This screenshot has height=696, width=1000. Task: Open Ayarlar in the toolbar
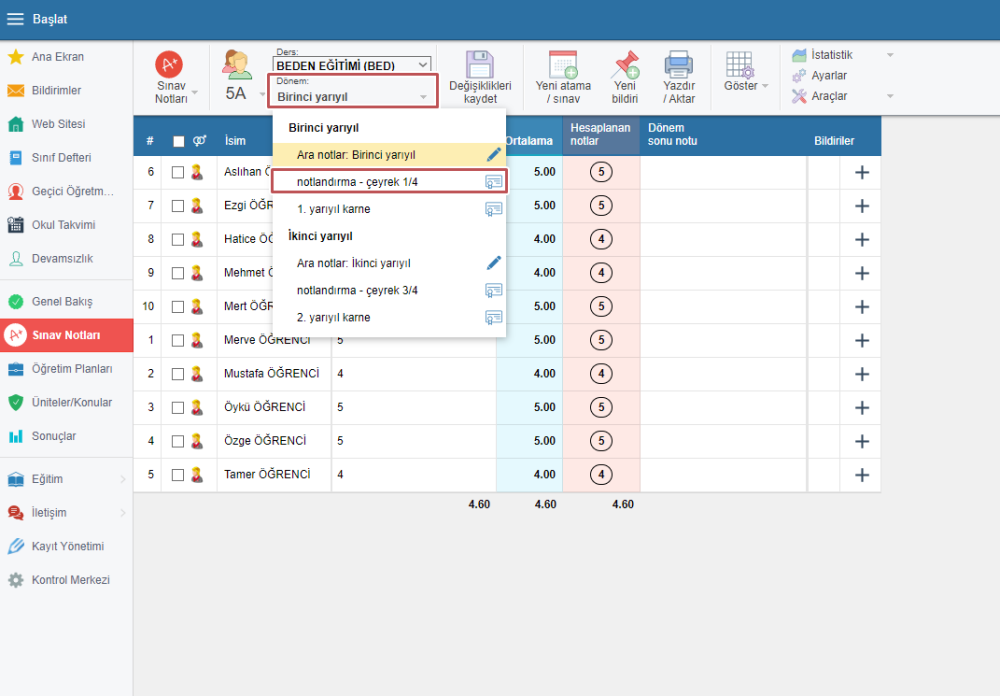click(x=820, y=75)
